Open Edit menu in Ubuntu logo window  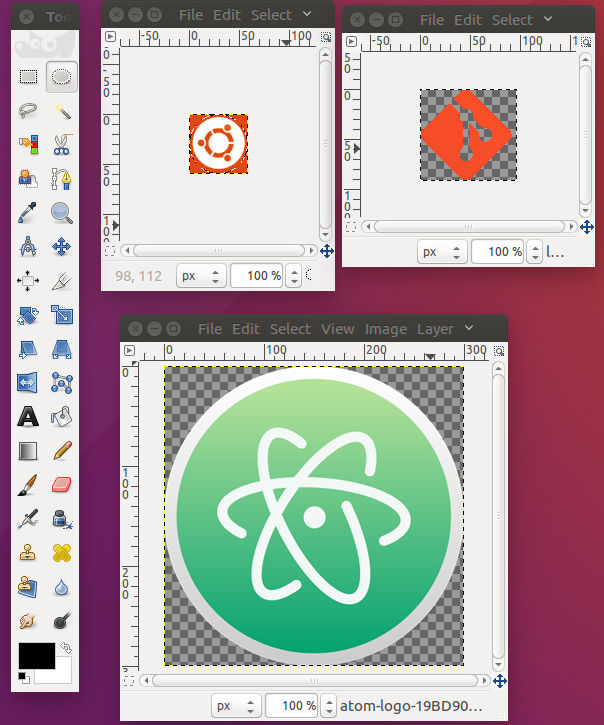227,15
